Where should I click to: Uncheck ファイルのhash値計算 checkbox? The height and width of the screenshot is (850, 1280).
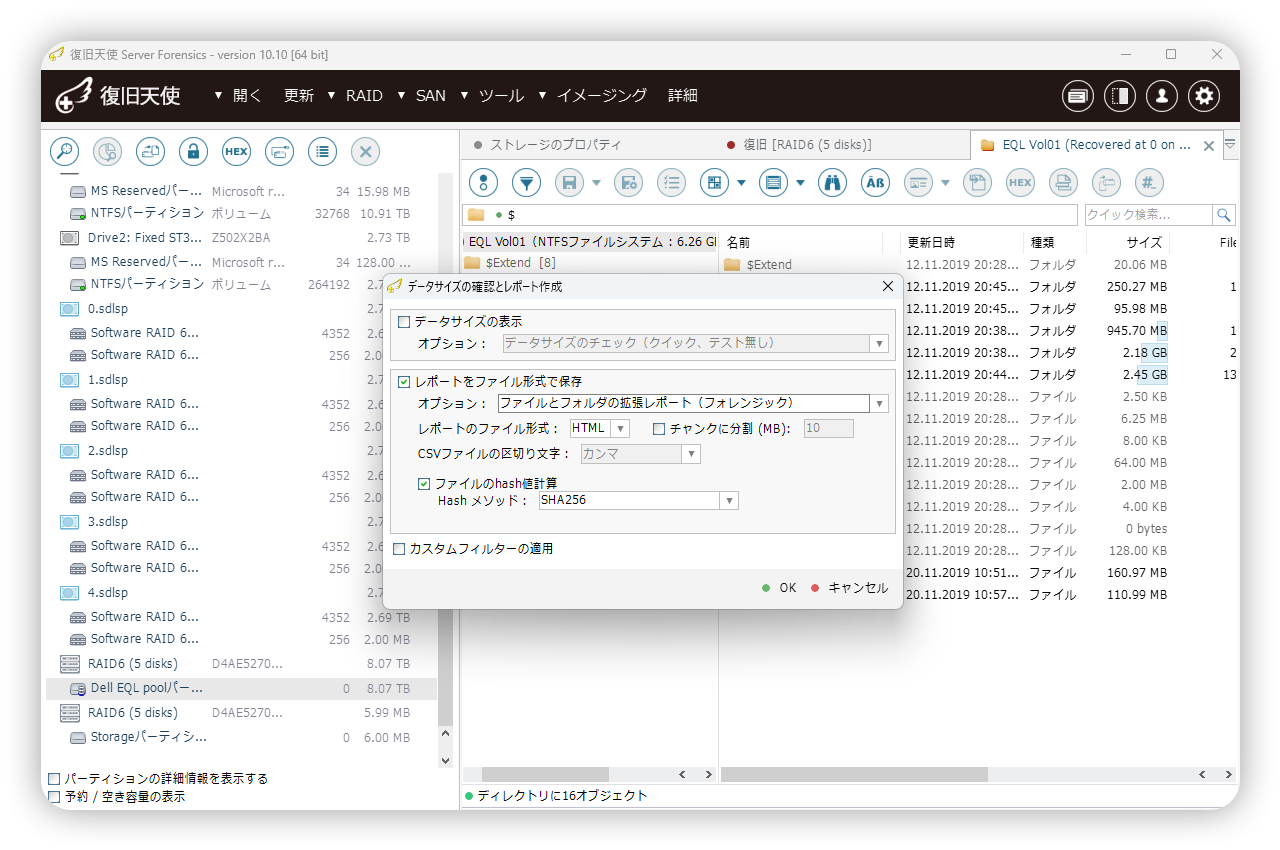(424, 483)
